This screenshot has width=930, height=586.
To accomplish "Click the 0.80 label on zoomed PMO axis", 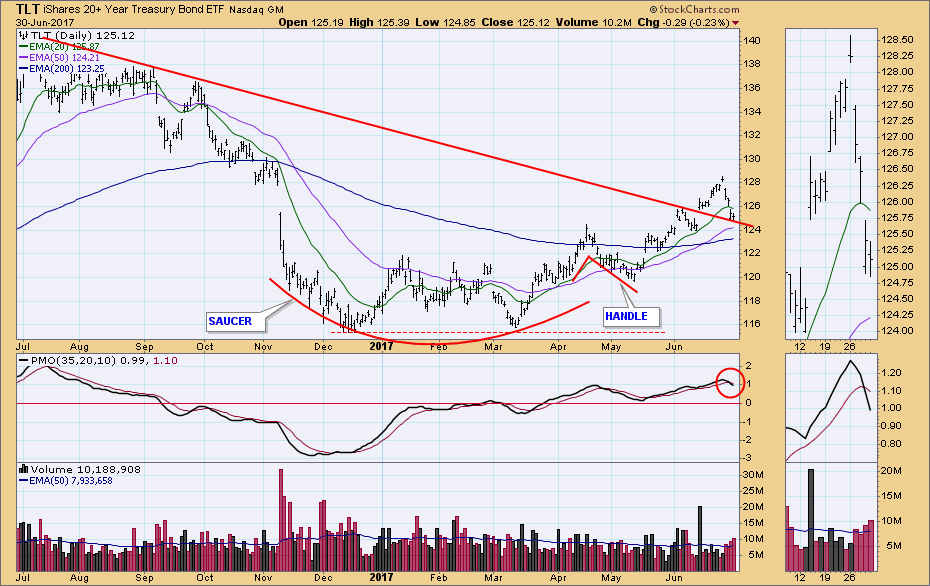I will tap(891, 444).
